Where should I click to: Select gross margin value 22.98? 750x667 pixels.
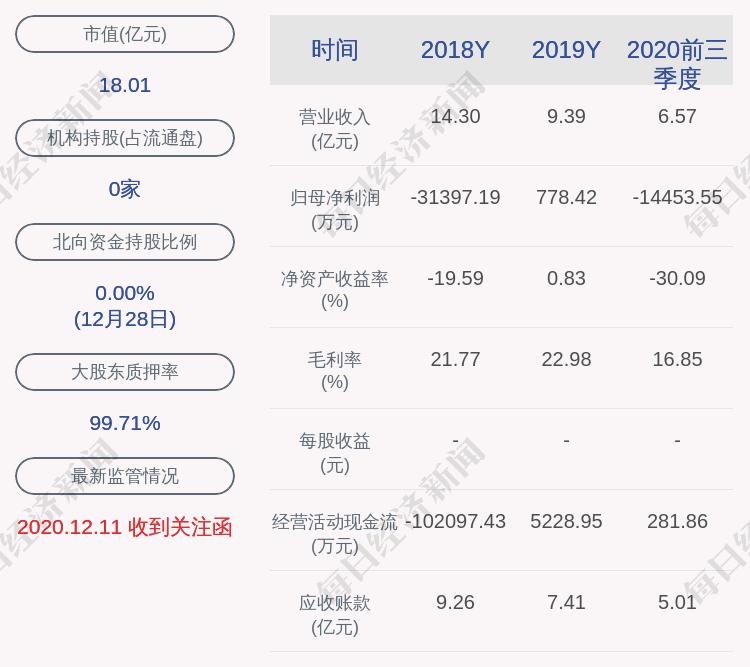coord(566,359)
